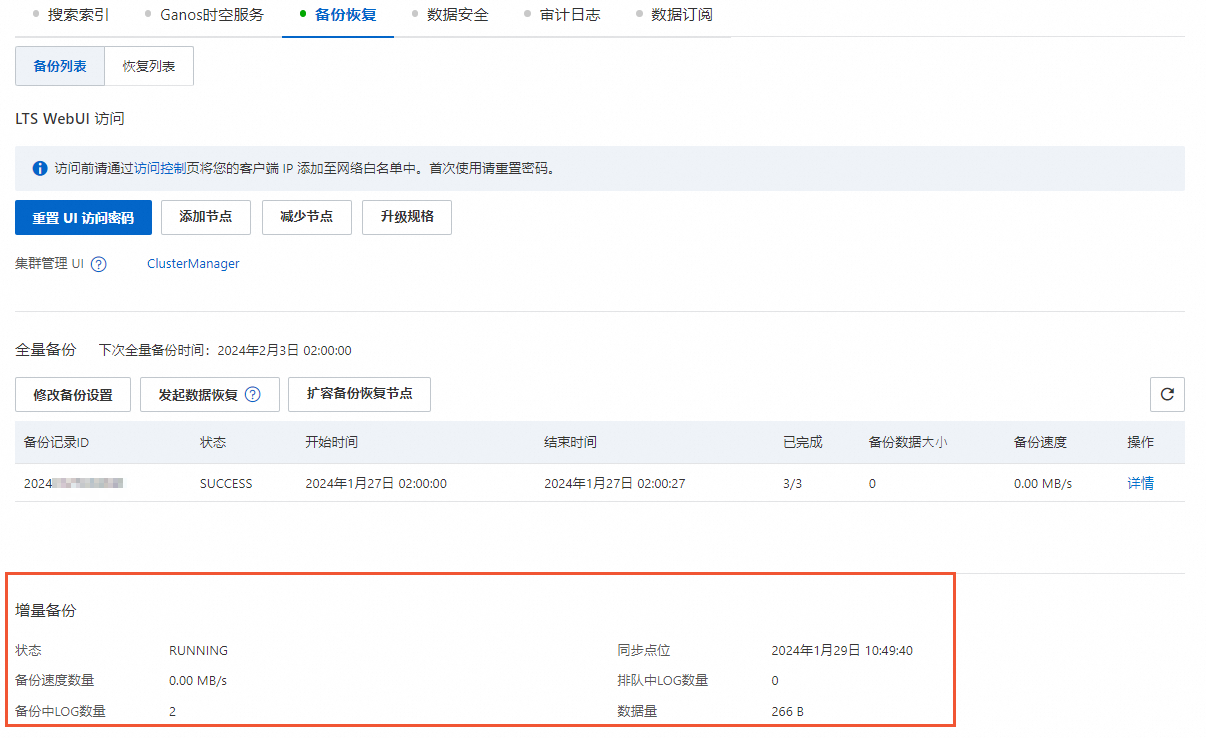The width and height of the screenshot is (1206, 738).
Task: Select the 备份列表 sub-tab
Action: (x=60, y=66)
